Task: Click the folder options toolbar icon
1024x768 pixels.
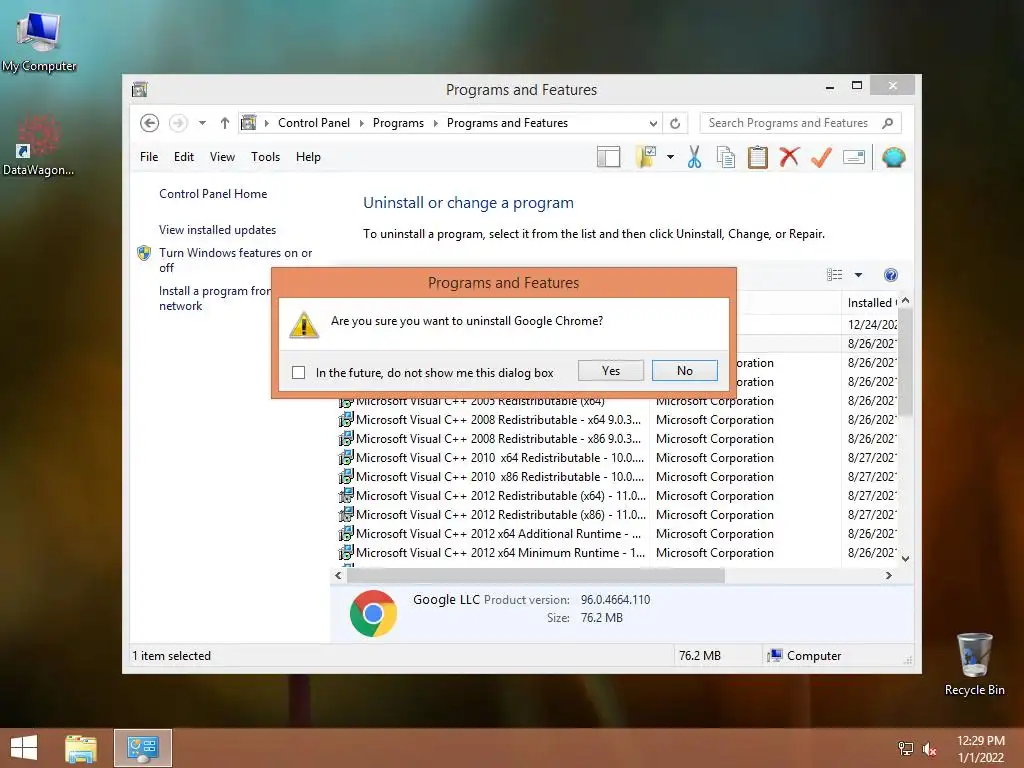Action: [x=646, y=157]
